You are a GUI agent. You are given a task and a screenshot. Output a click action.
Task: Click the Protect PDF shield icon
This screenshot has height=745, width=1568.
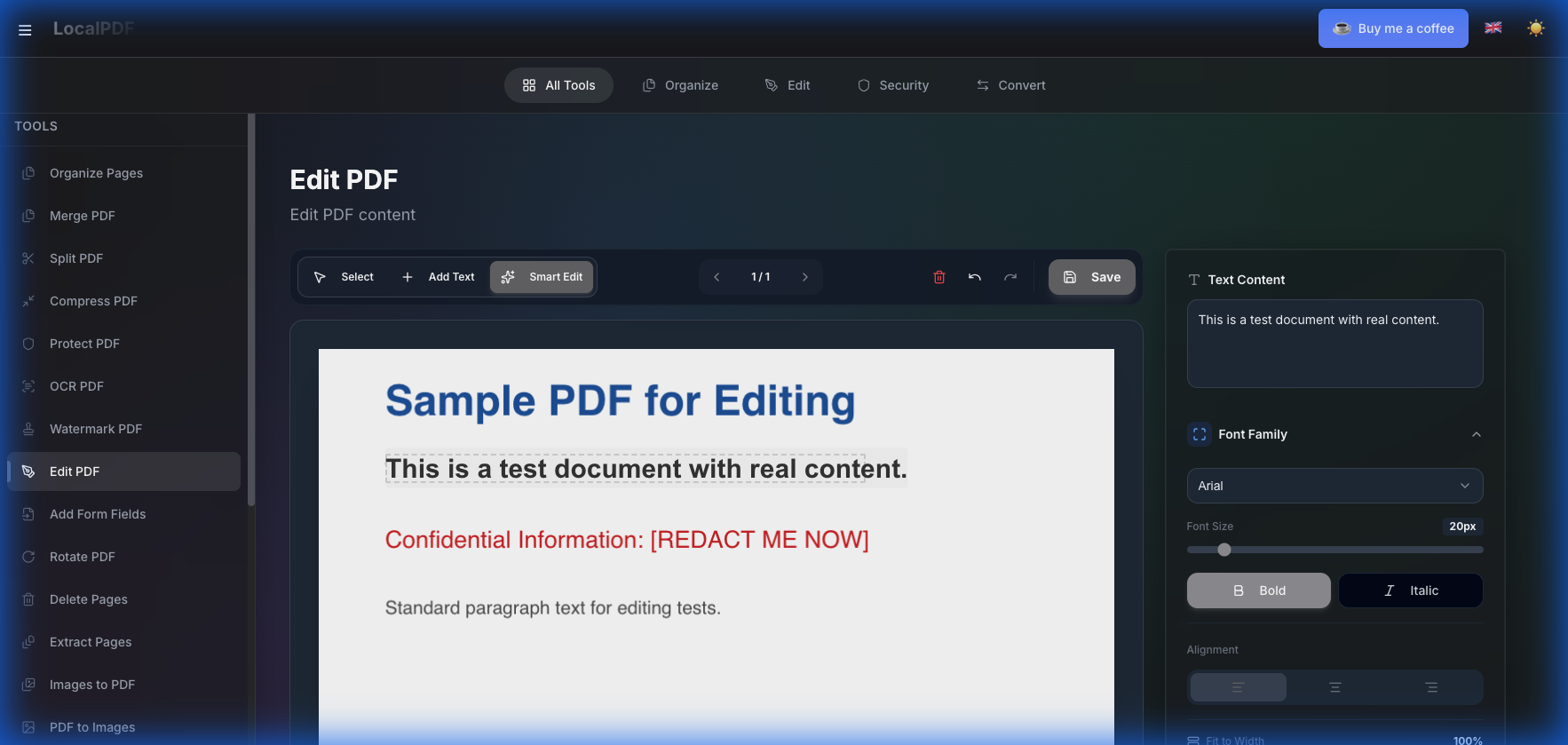(28, 344)
